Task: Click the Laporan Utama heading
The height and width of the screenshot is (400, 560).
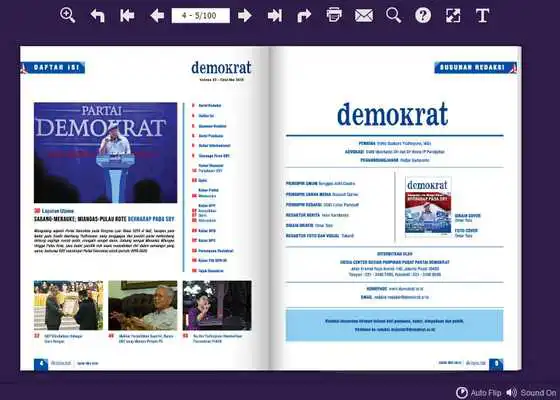Action: (x=58, y=211)
